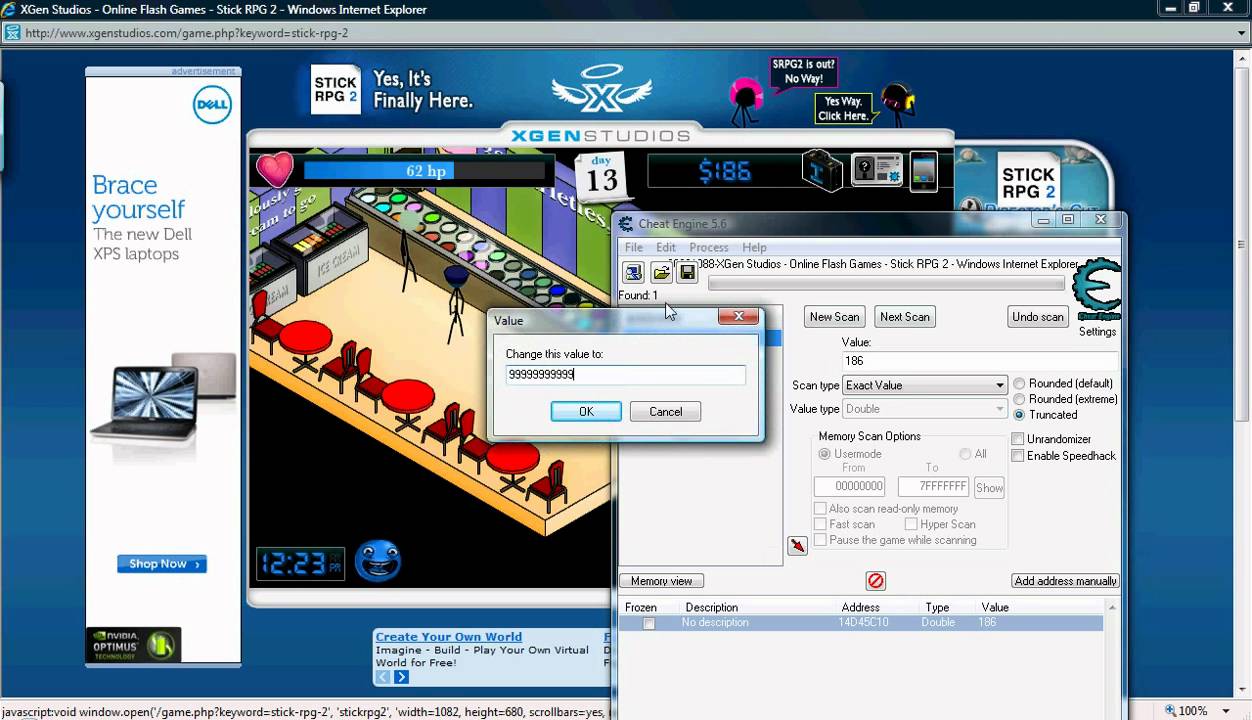Click the blue smiley face mood icon
The height and width of the screenshot is (720, 1252).
tap(377, 561)
